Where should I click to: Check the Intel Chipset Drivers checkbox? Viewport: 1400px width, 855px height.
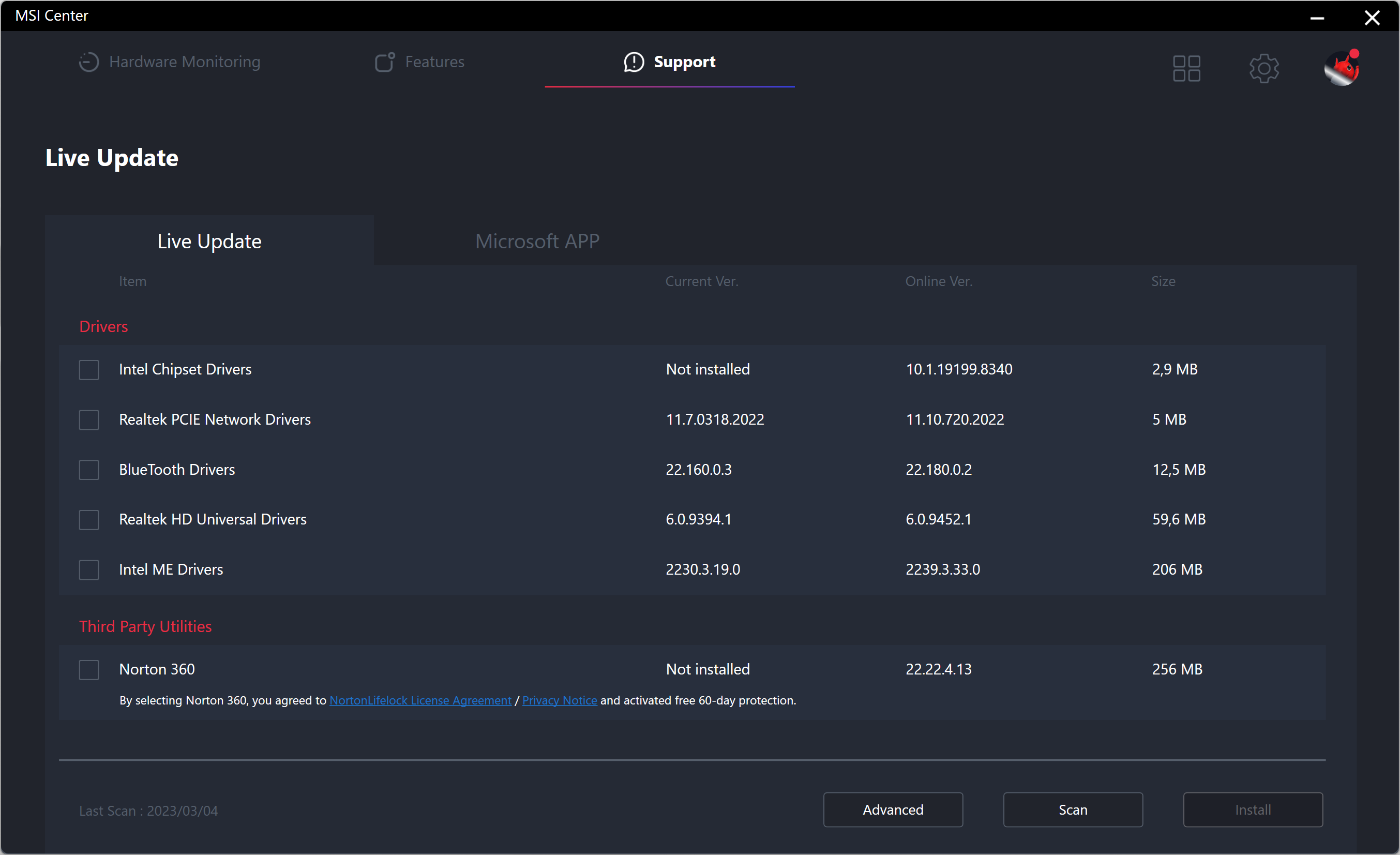[x=89, y=370]
